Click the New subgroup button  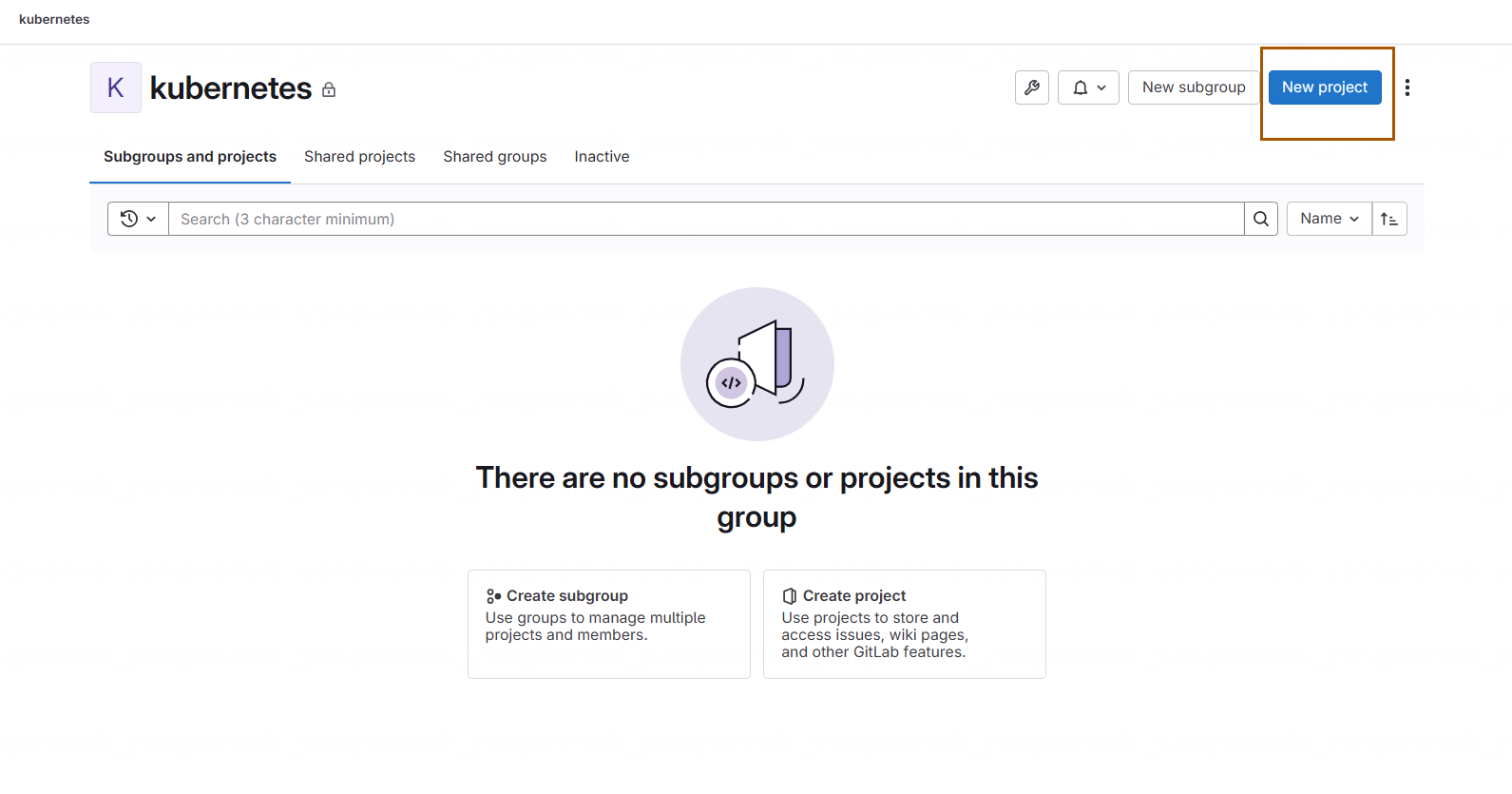tap(1194, 87)
